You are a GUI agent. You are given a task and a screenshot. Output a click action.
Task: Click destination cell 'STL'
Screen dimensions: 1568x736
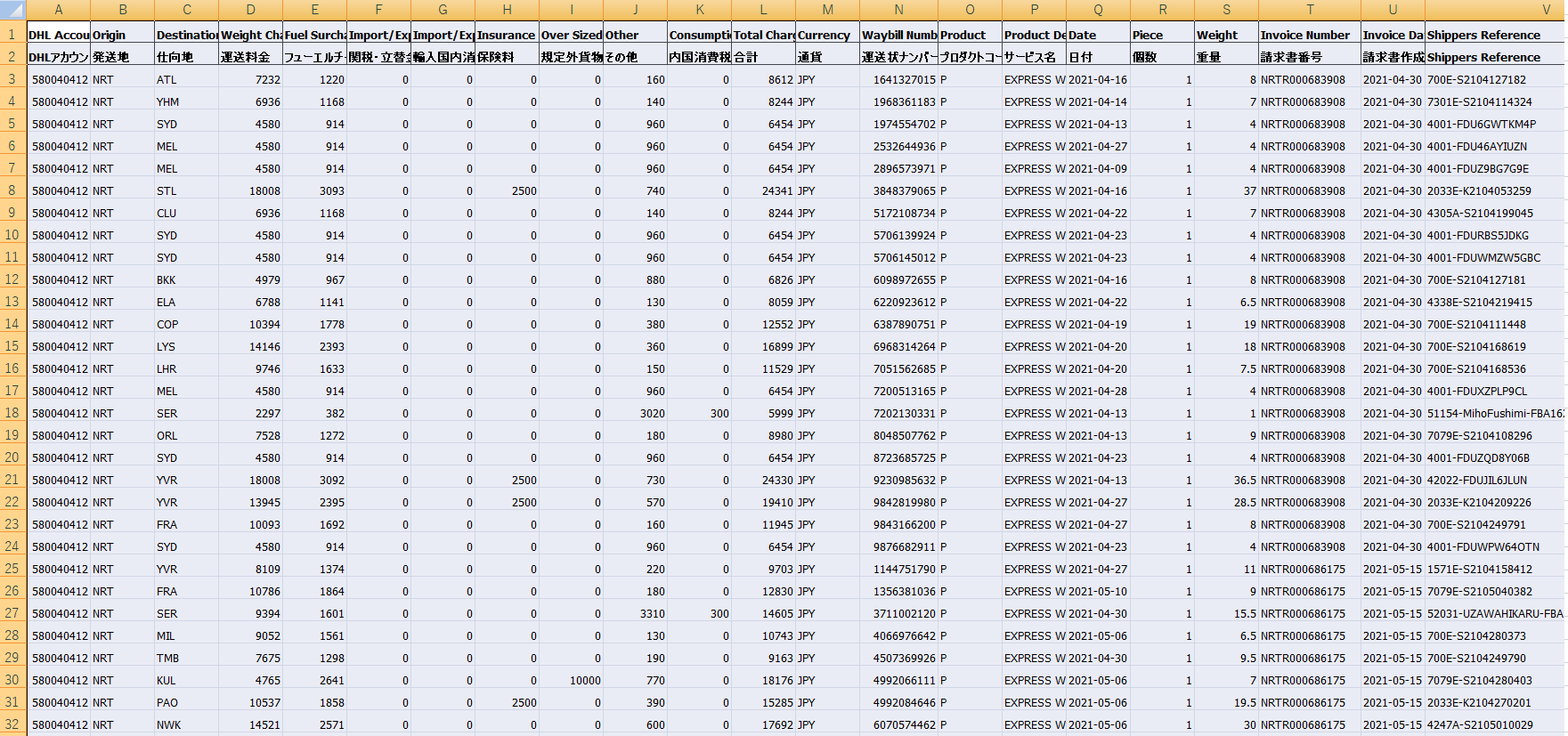tap(187, 190)
